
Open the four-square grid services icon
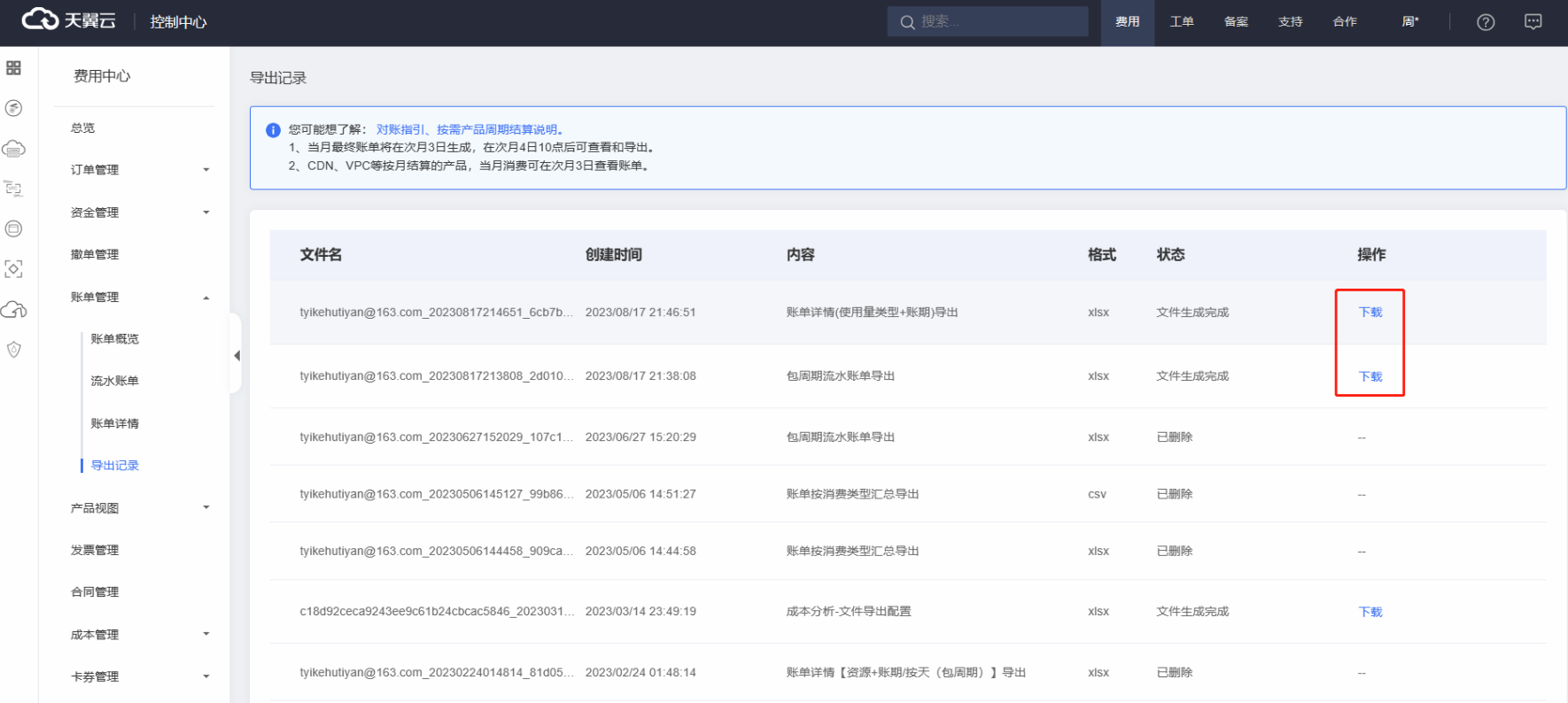[x=13, y=68]
